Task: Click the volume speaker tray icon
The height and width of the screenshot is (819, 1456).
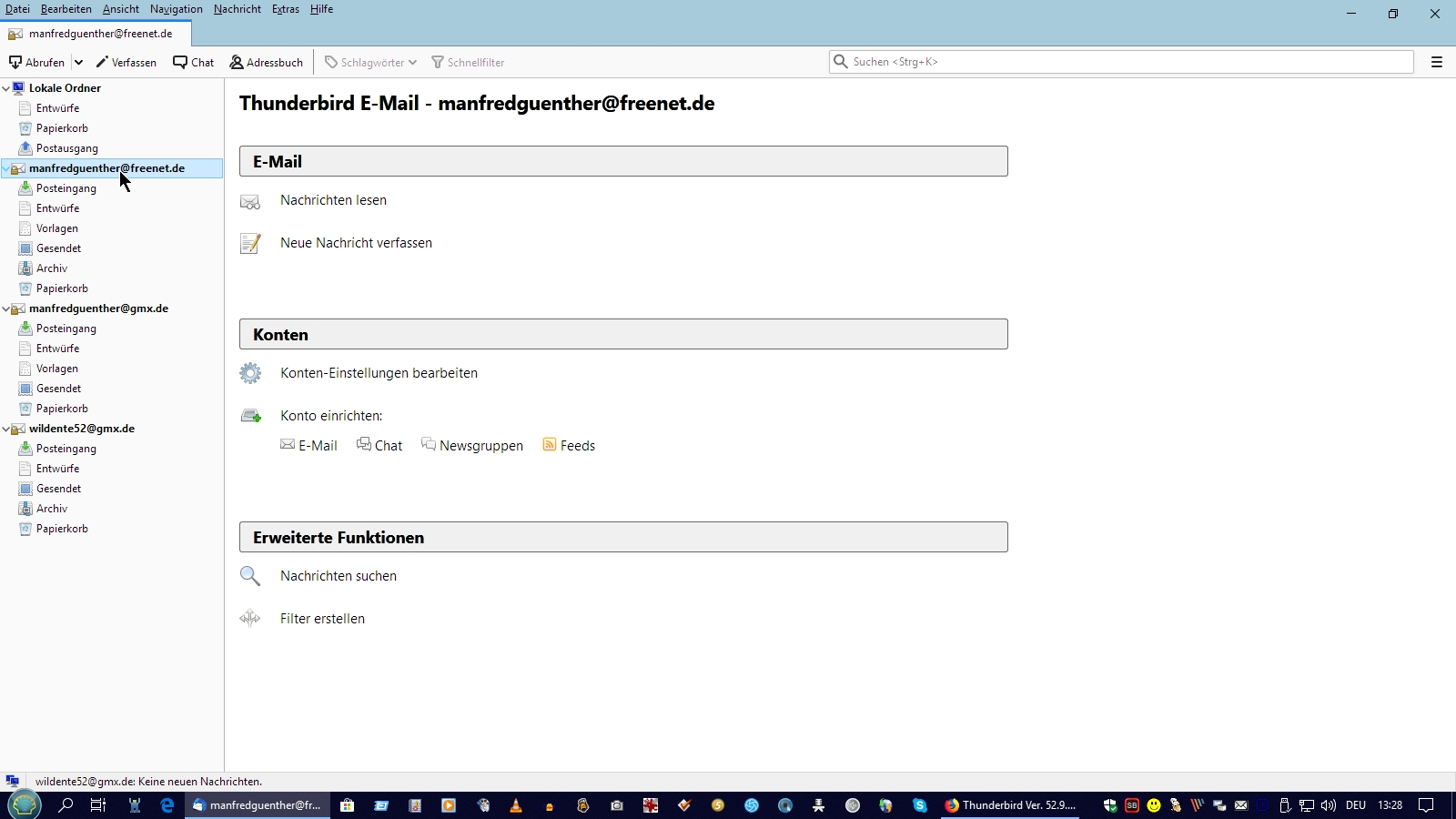Action: (1329, 805)
